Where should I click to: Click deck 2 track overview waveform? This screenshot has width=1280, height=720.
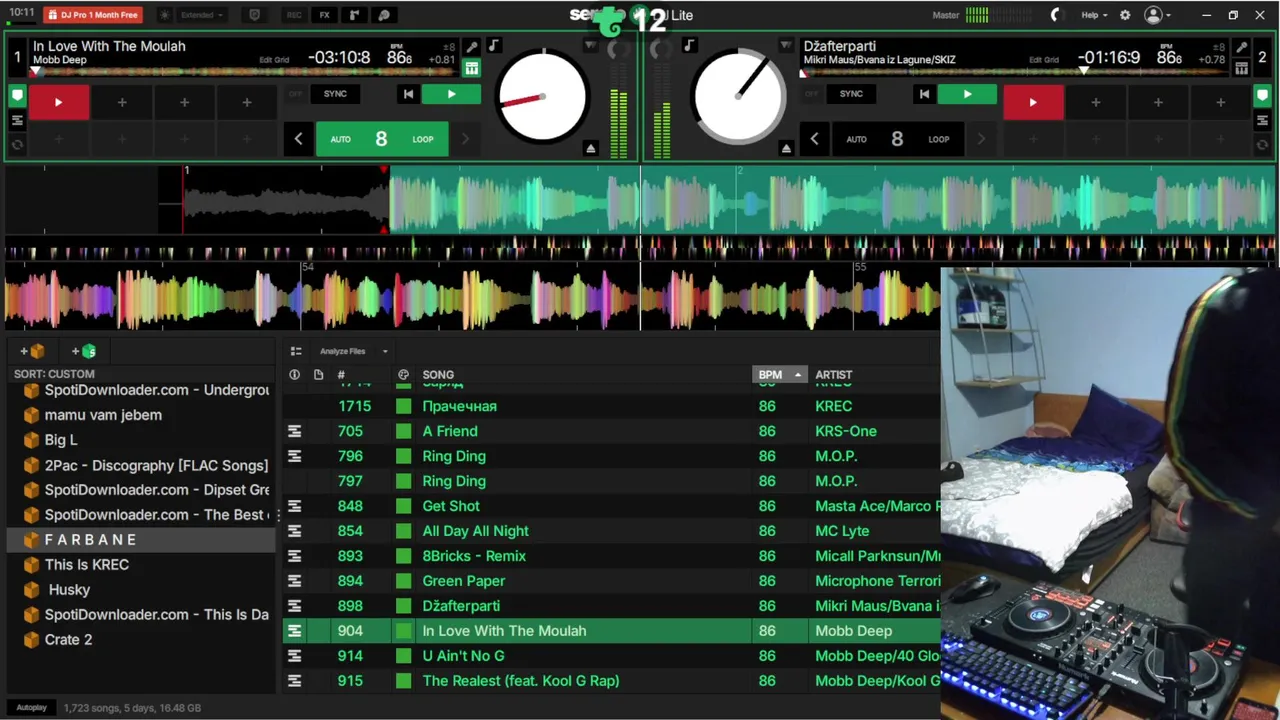tap(1013, 72)
